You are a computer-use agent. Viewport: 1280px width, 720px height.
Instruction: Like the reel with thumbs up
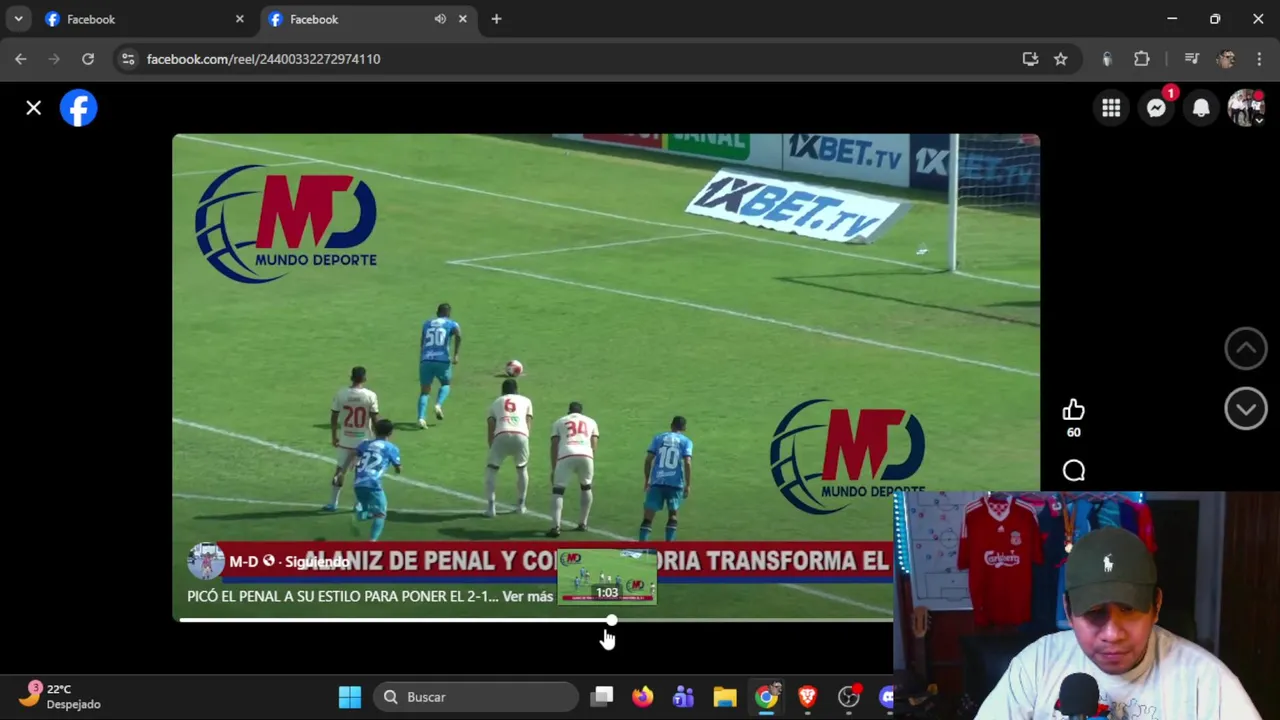[1073, 410]
